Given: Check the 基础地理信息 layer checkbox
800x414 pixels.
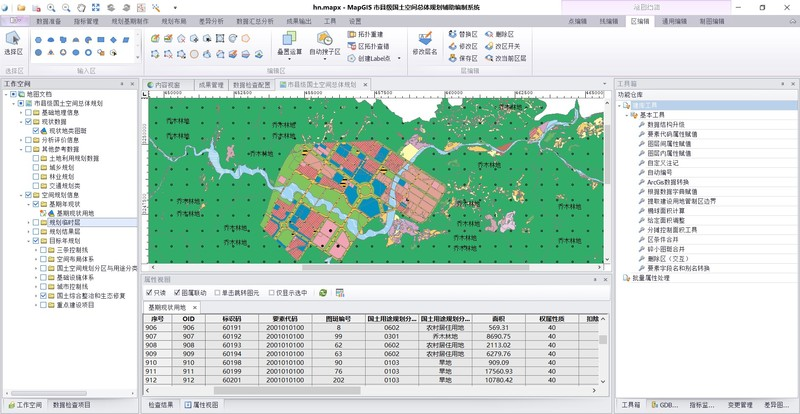Looking at the screenshot, I should coord(29,112).
